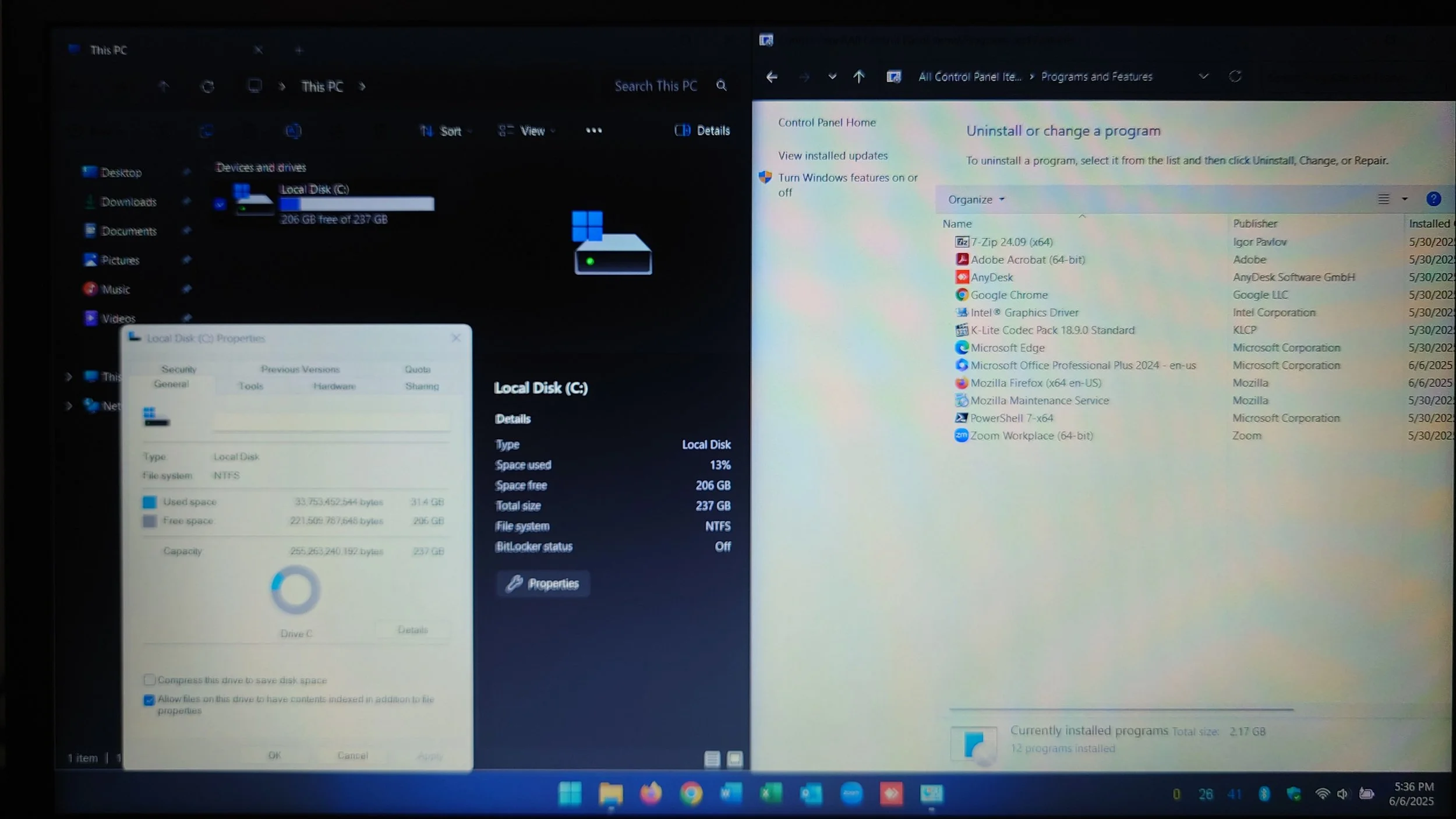Screen dimensions: 1456x819
Task: Open the Security tab in Properties dialog
Action: point(179,369)
